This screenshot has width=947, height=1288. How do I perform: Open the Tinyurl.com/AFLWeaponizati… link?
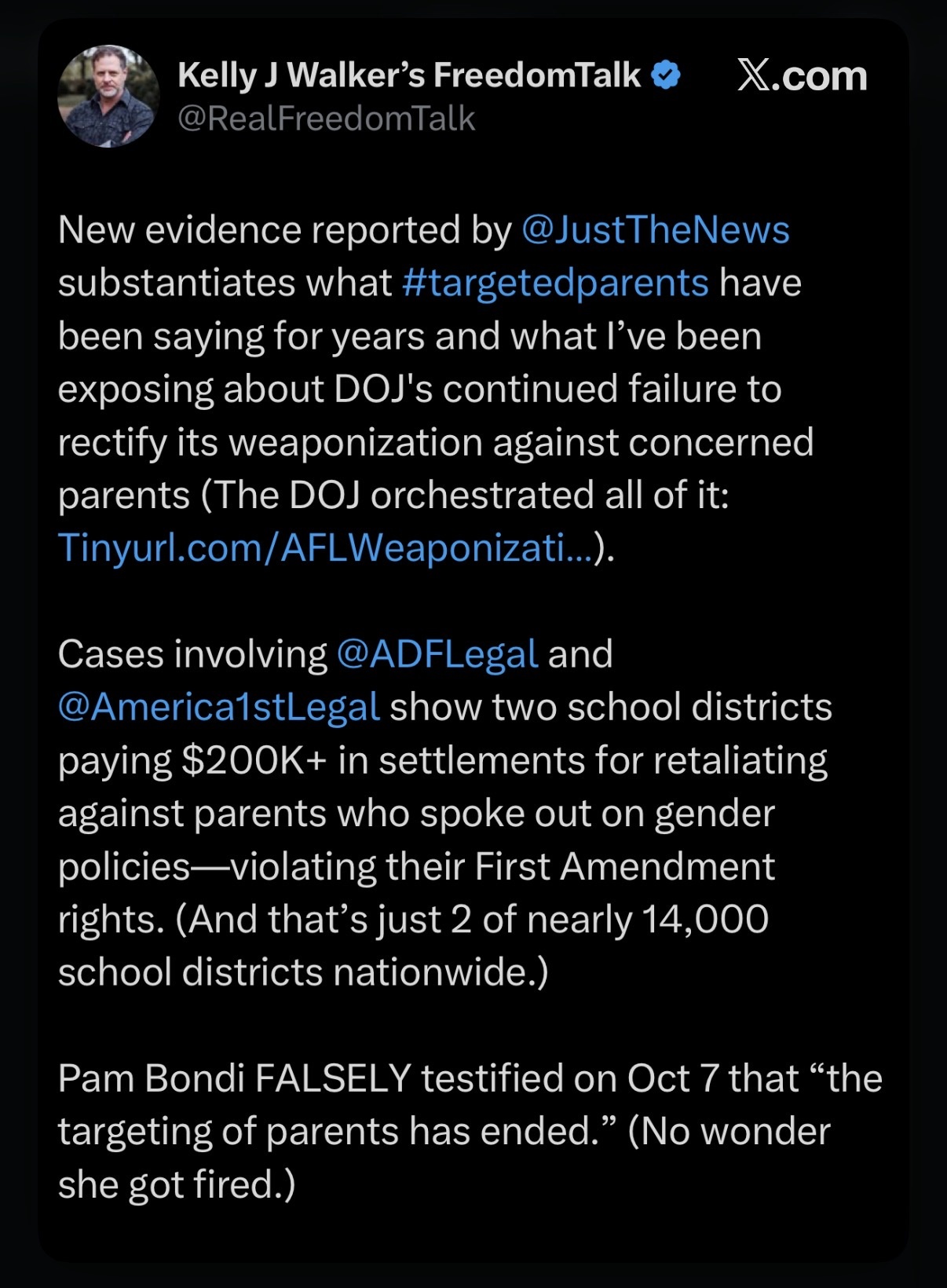click(325, 548)
